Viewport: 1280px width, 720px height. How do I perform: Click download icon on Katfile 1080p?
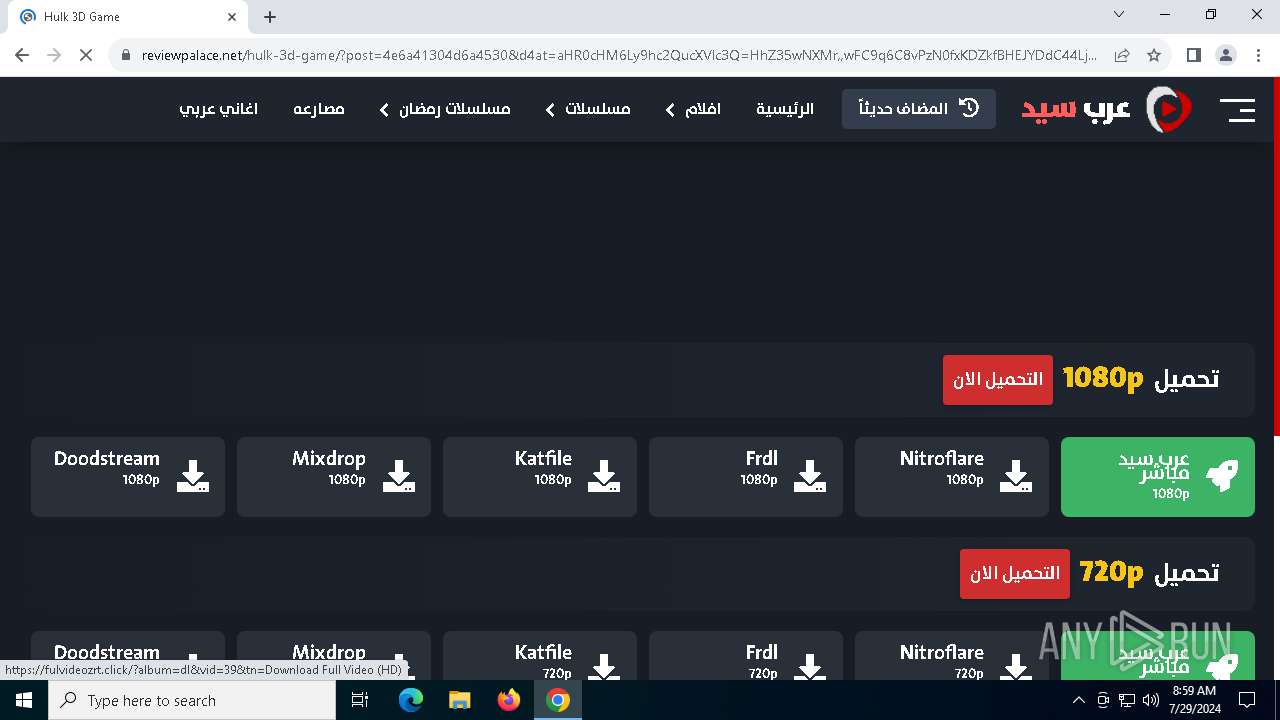[x=604, y=476]
